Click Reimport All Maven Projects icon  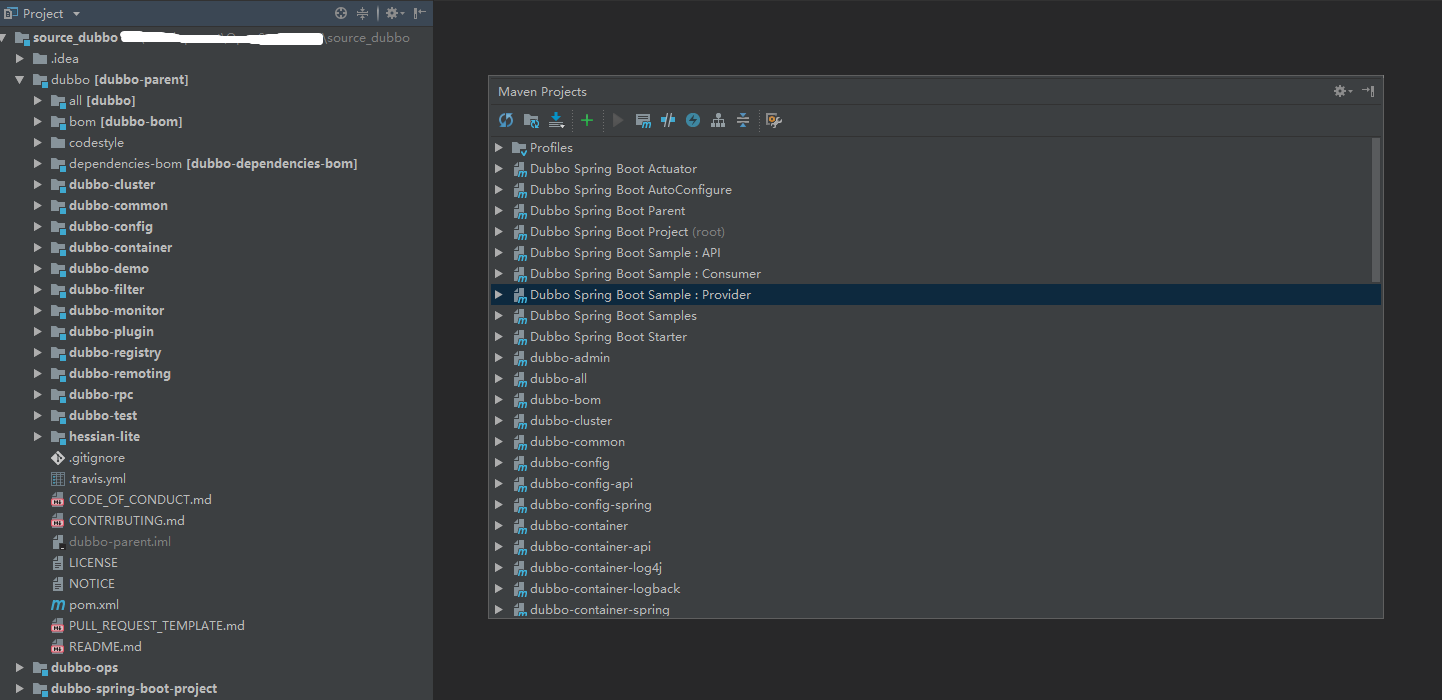(506, 120)
